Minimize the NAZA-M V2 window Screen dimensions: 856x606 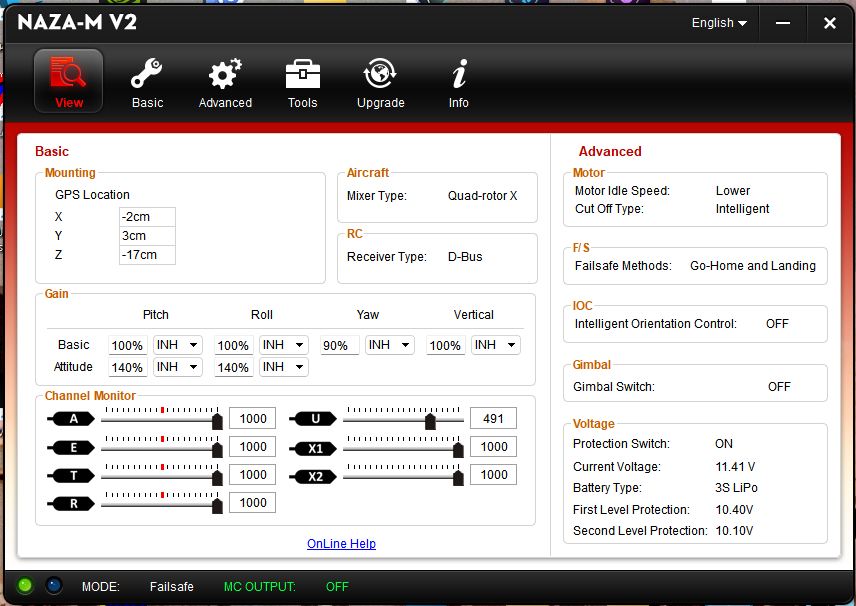783,23
